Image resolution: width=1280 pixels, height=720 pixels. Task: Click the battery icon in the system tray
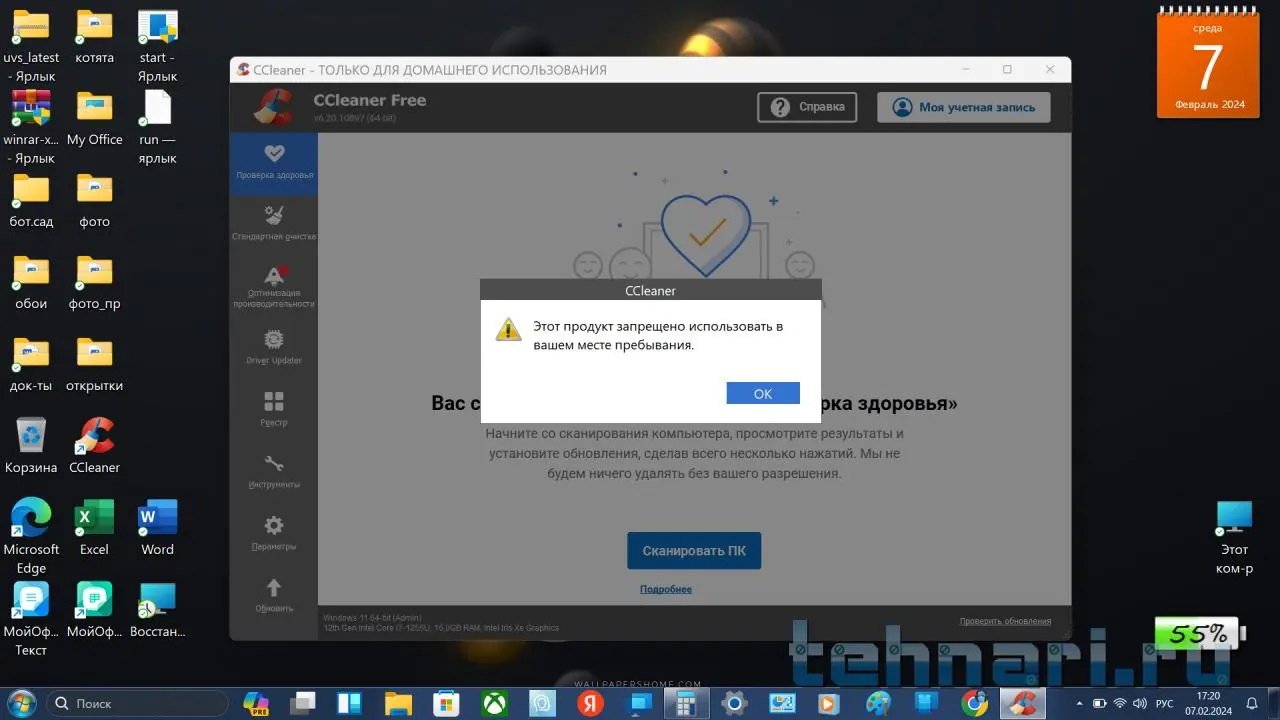click(1100, 703)
